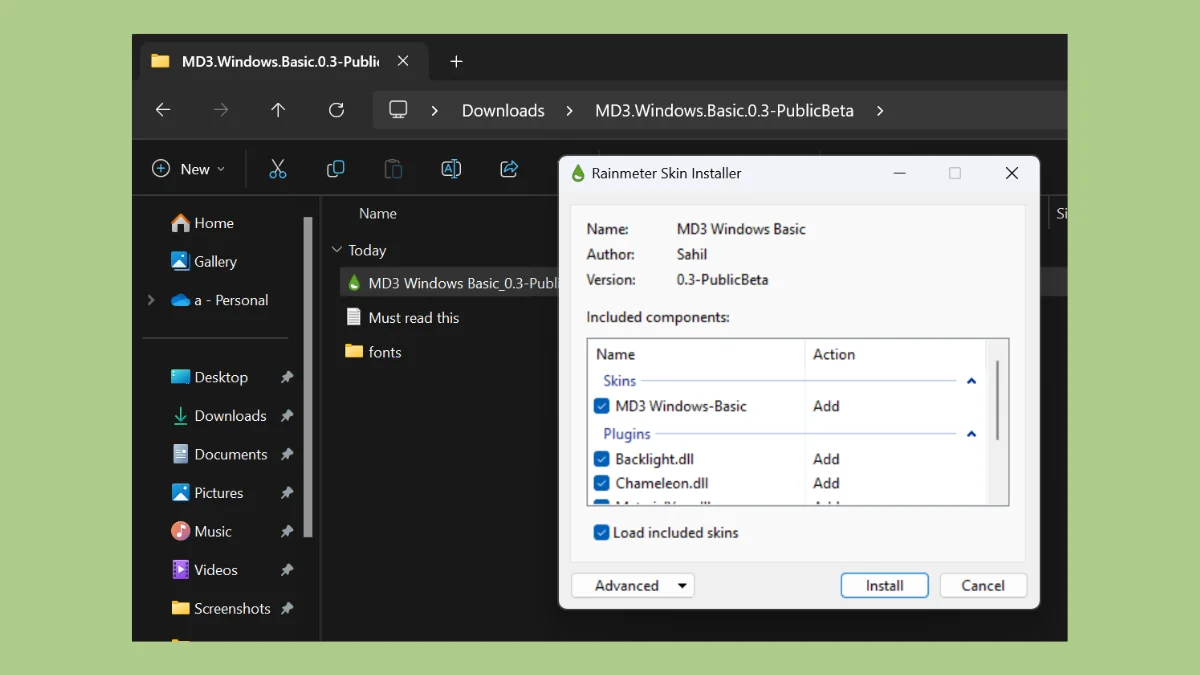Click the pin icon next to Videos
Image resolution: width=1200 pixels, height=675 pixels.
[x=287, y=570]
